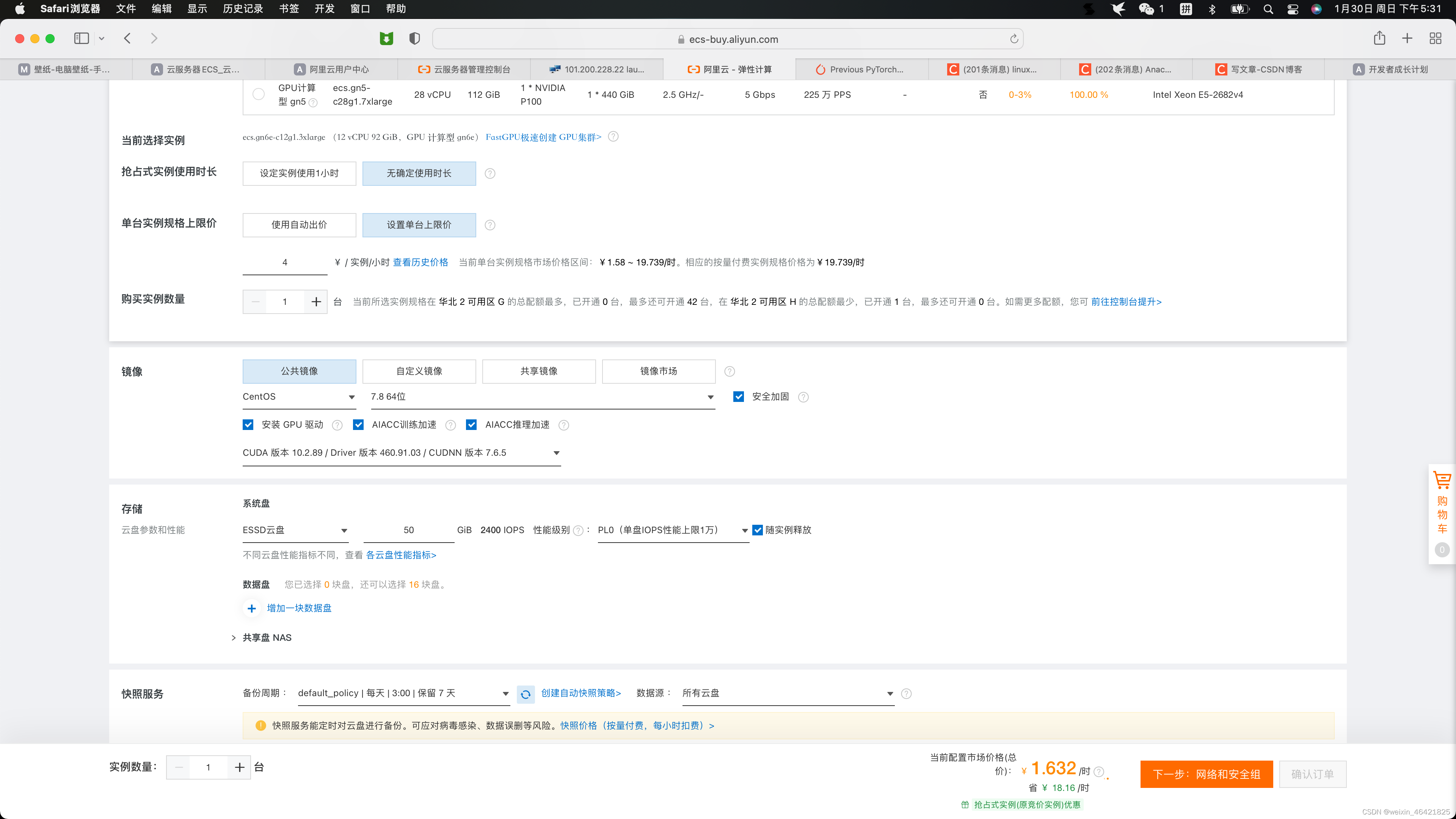The width and height of the screenshot is (1456, 819).
Task: Open 前往控制台提升 link
Action: (1127, 302)
